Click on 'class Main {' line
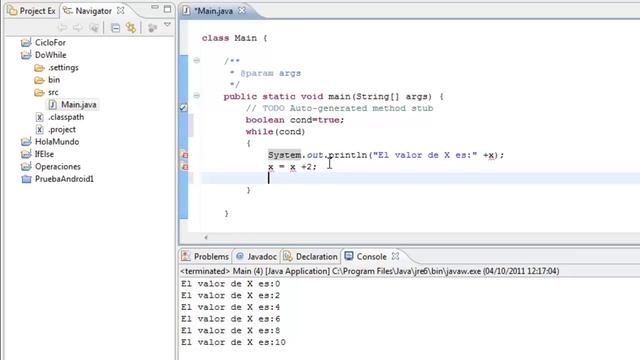 [x=234, y=38]
